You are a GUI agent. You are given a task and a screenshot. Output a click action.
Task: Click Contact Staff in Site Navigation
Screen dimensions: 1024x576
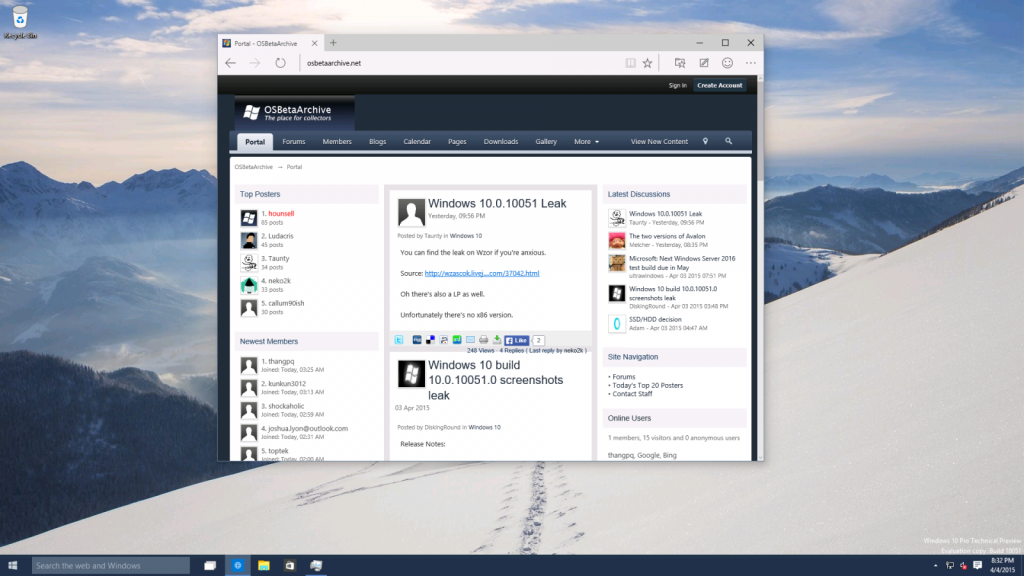pyautogui.click(x=632, y=394)
